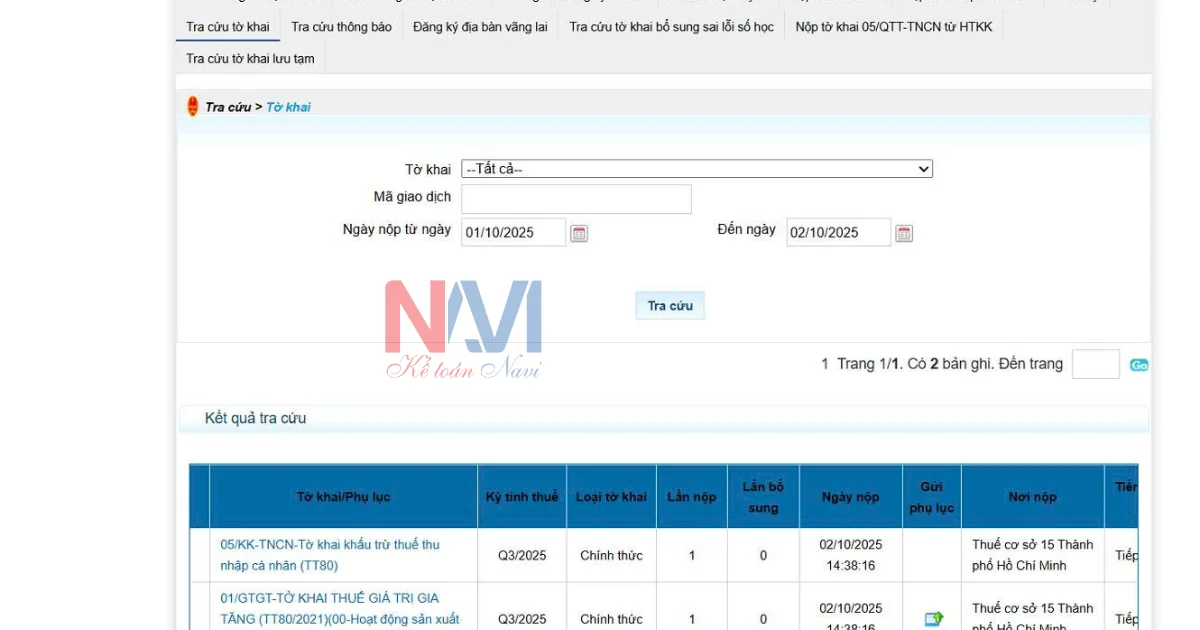Screen dimensions: 1200x630
Task: Switch to the Tra cứu tờ khai lưu tạm tab
Action: pyautogui.click(x=247, y=58)
